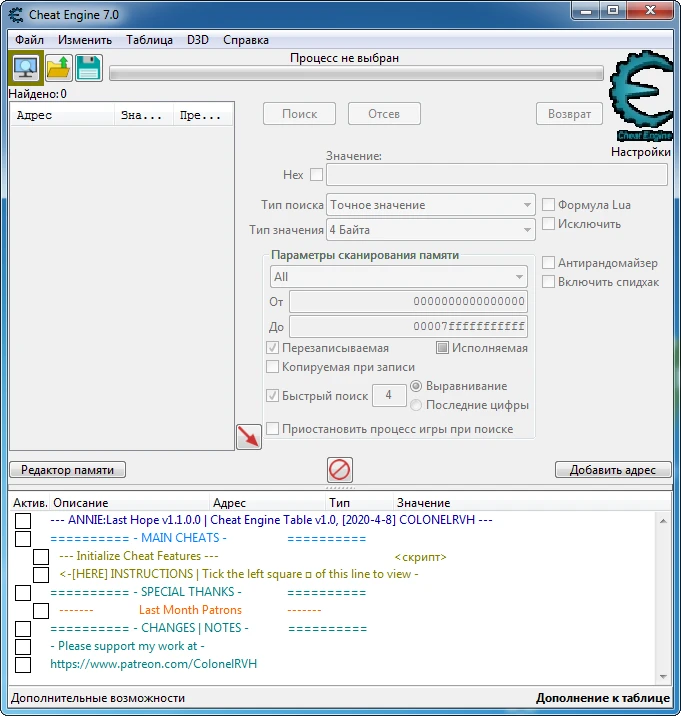The image size is (681, 716).
Task: Click the Зна... column header
Action: pos(144,115)
